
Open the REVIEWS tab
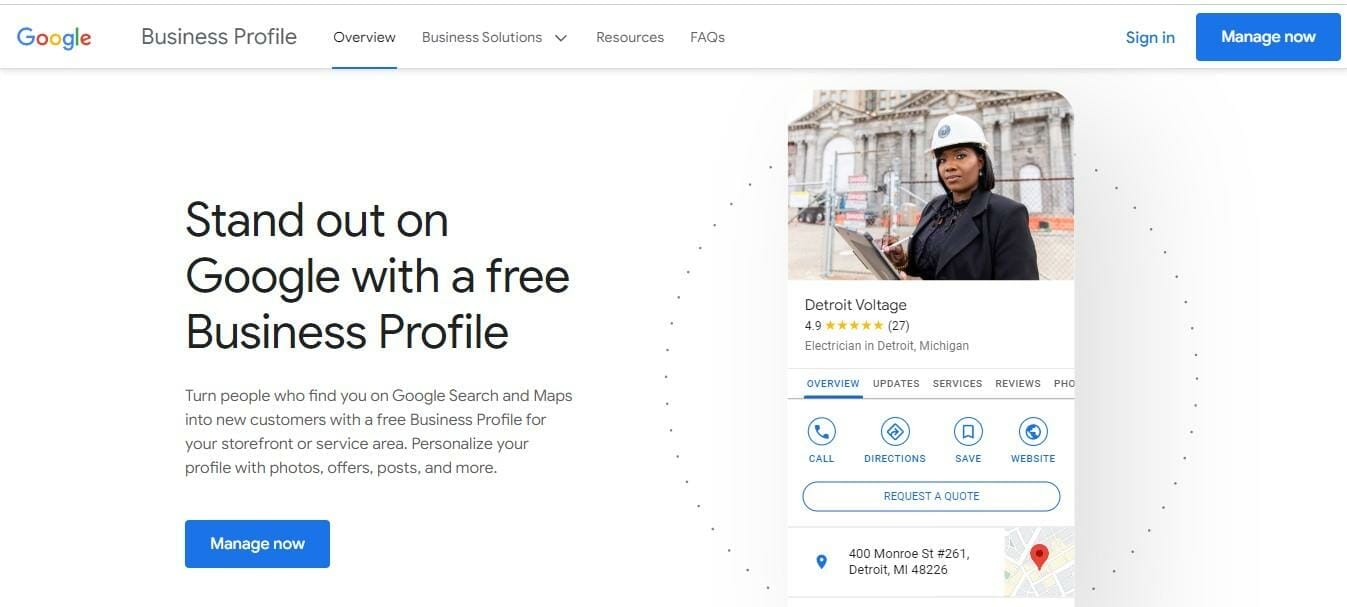point(1017,383)
